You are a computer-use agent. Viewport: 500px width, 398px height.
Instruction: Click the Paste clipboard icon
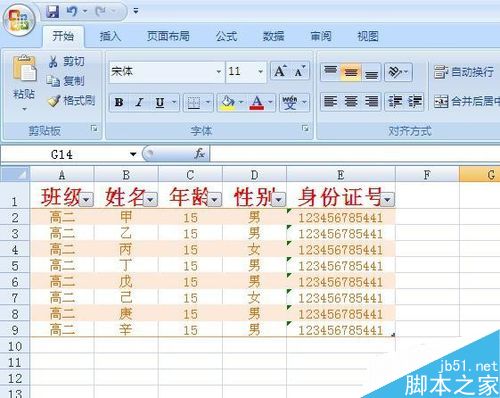(24, 69)
